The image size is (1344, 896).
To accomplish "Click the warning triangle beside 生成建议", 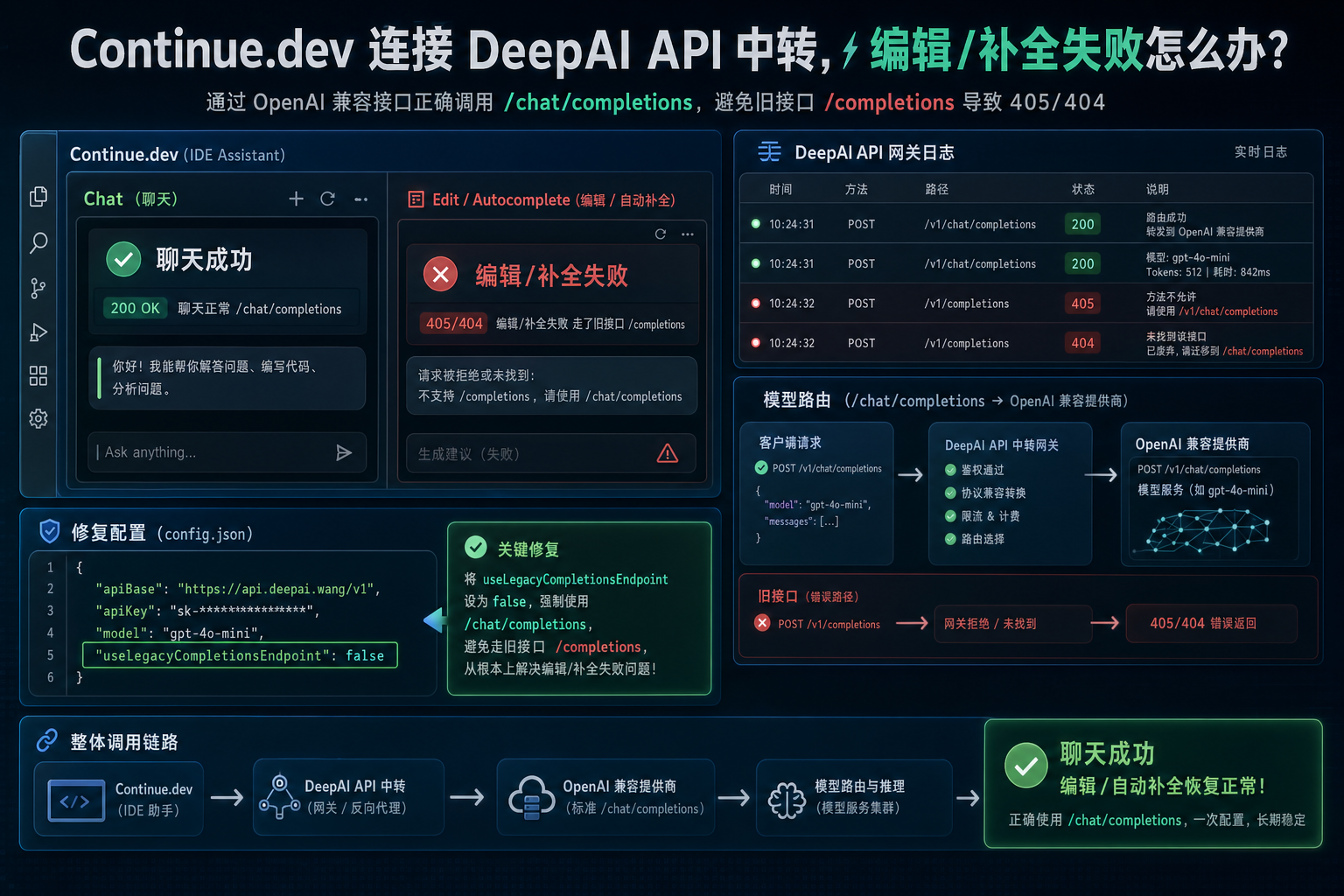I will [x=668, y=453].
